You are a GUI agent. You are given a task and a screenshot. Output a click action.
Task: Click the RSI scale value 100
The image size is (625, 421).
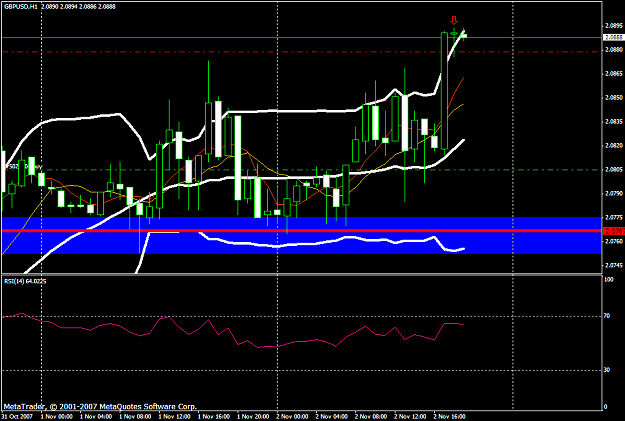(608, 280)
